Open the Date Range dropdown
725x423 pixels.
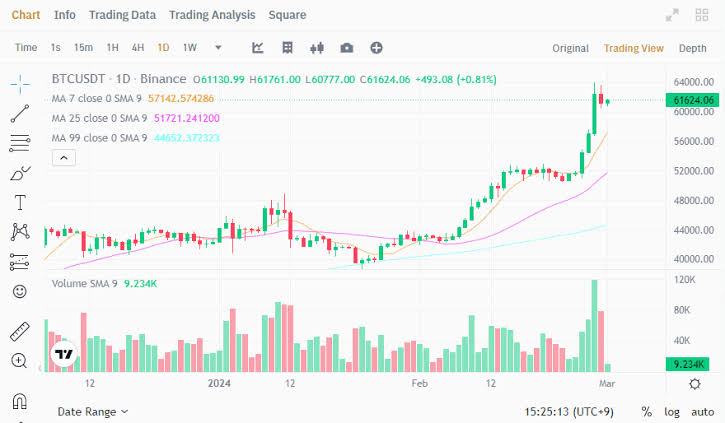click(93, 411)
